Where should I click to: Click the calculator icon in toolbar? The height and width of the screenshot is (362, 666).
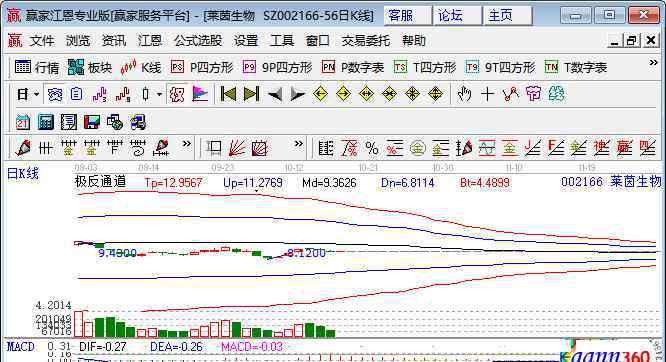click(45, 122)
